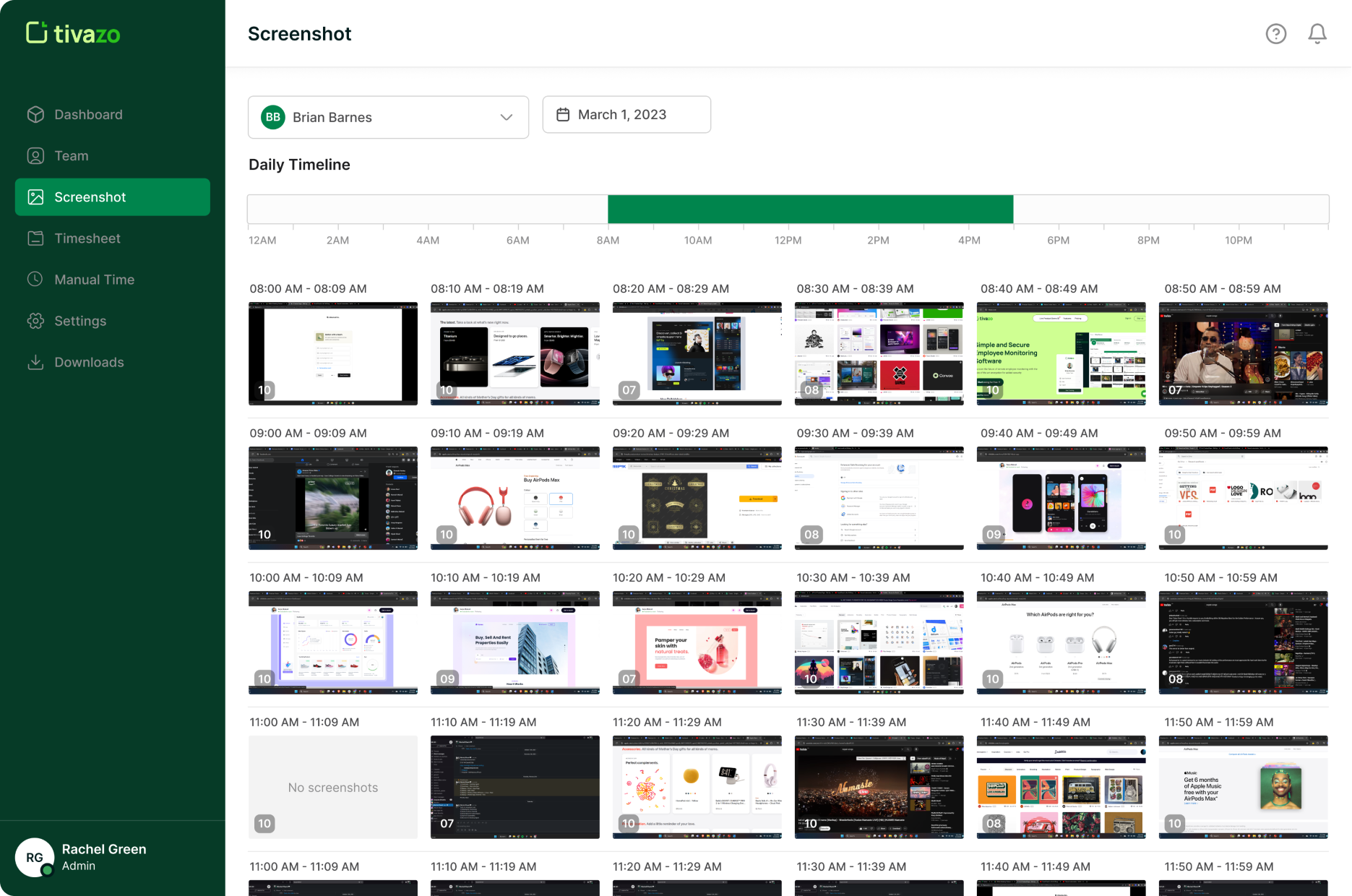Click the green active segment on Daily Timeline
Image resolution: width=1352 pixels, height=896 pixels.
810,210
